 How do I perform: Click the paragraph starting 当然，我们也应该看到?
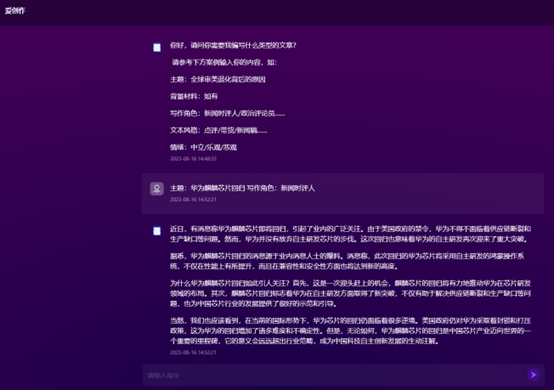pyautogui.click(x=350, y=331)
